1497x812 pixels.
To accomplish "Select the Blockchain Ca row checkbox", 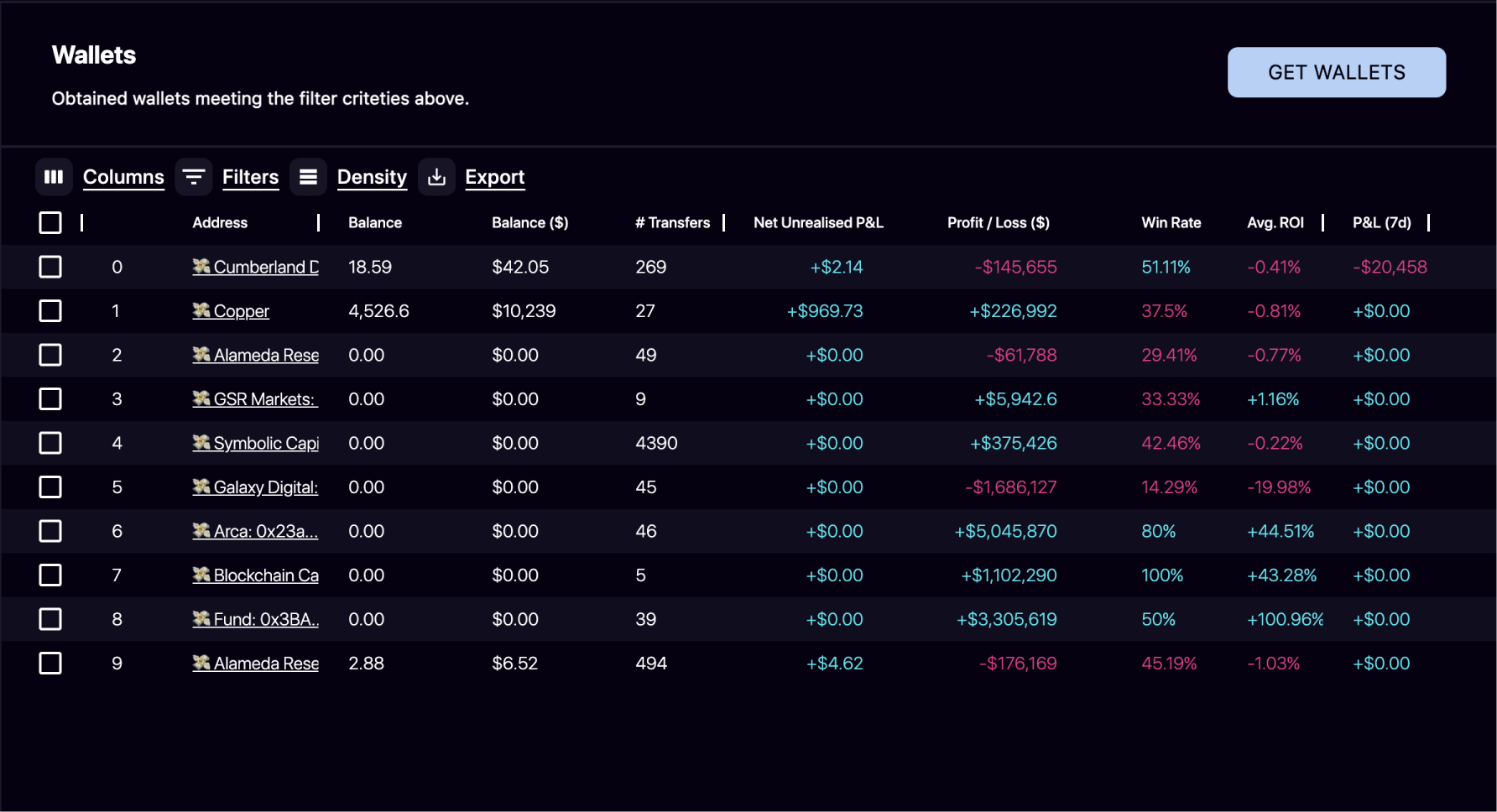I will click(x=50, y=575).
